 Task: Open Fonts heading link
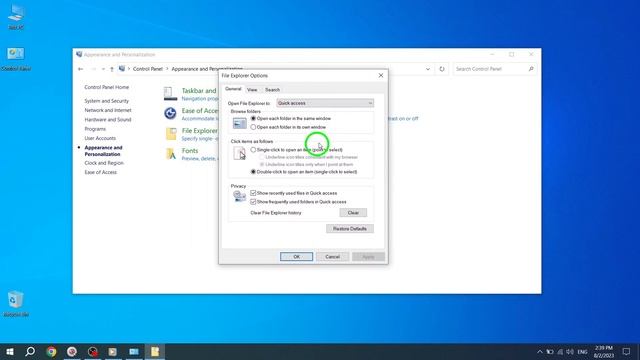(190, 151)
